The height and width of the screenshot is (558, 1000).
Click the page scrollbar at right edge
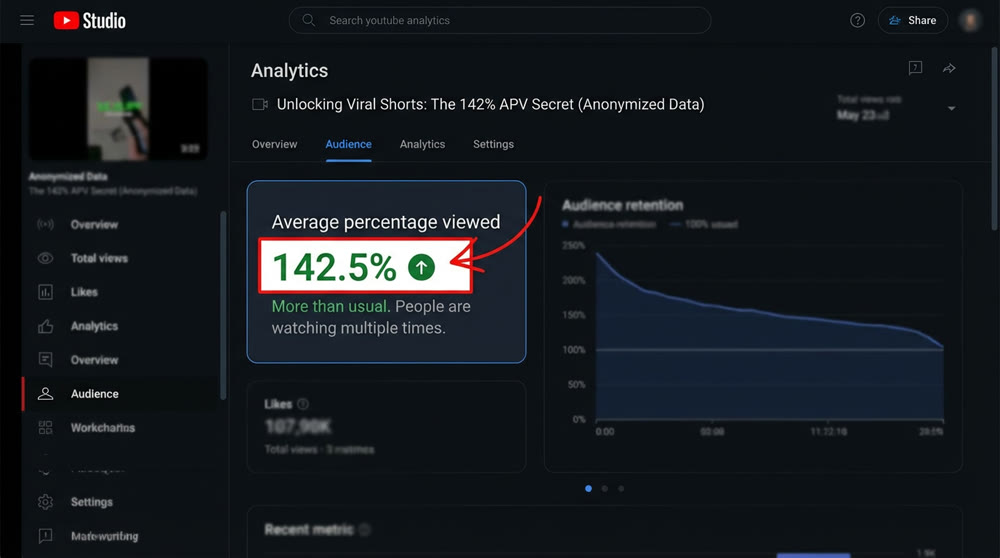996,137
